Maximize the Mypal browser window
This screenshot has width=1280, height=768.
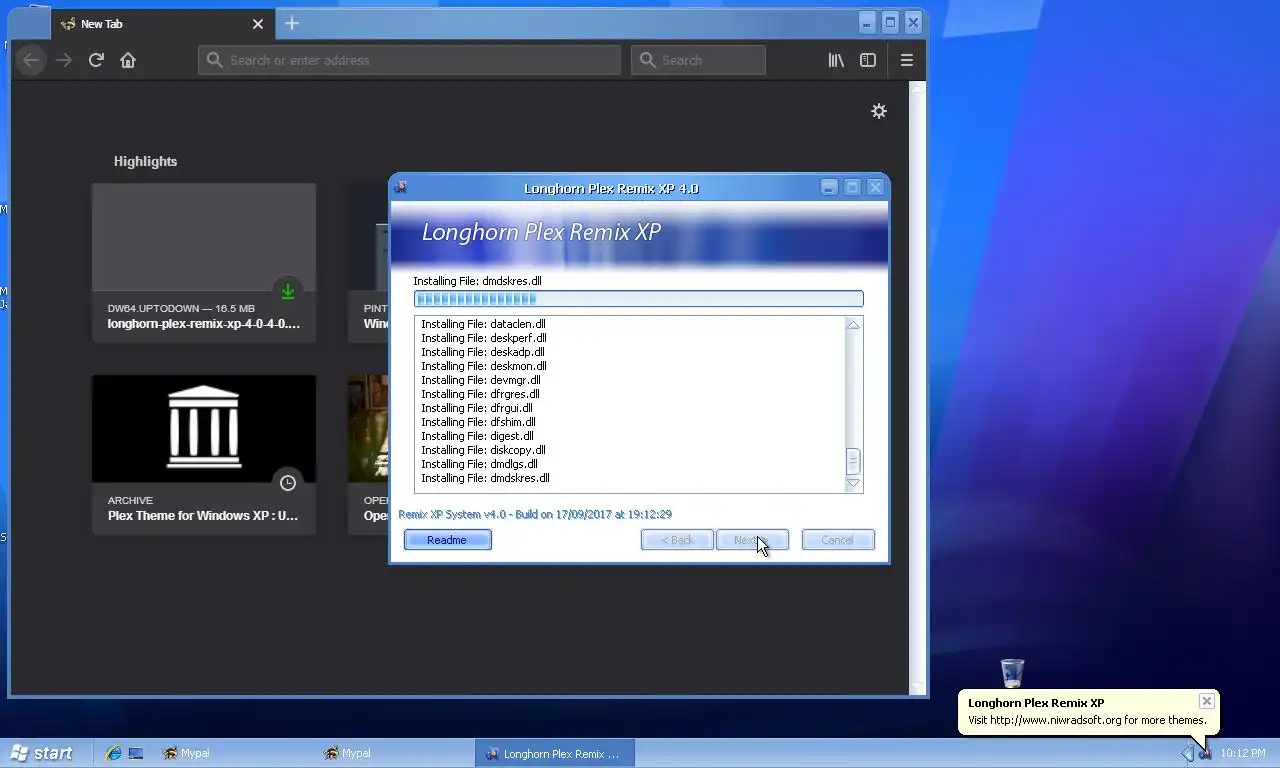click(x=890, y=22)
